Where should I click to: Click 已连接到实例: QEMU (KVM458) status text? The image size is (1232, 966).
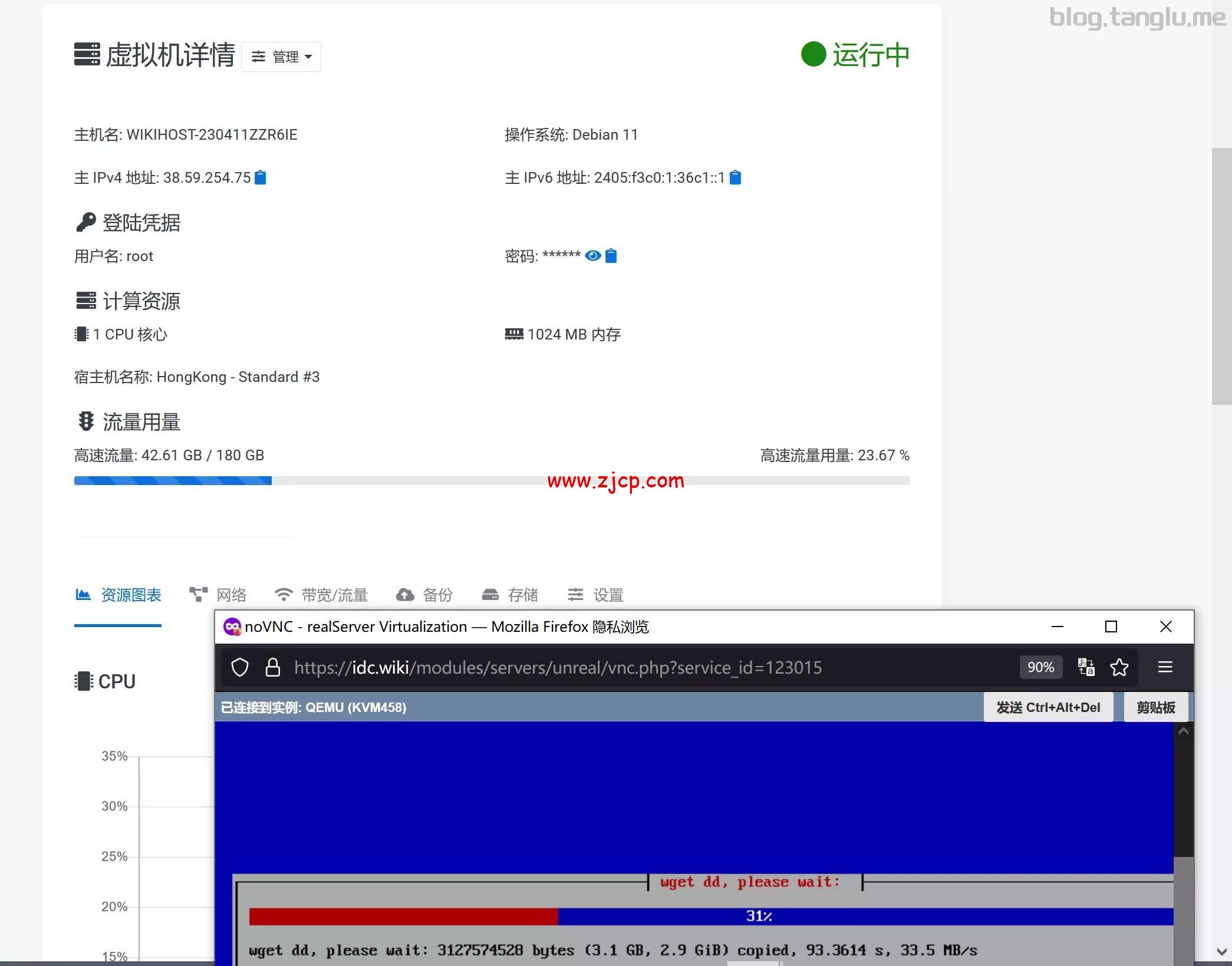(314, 707)
